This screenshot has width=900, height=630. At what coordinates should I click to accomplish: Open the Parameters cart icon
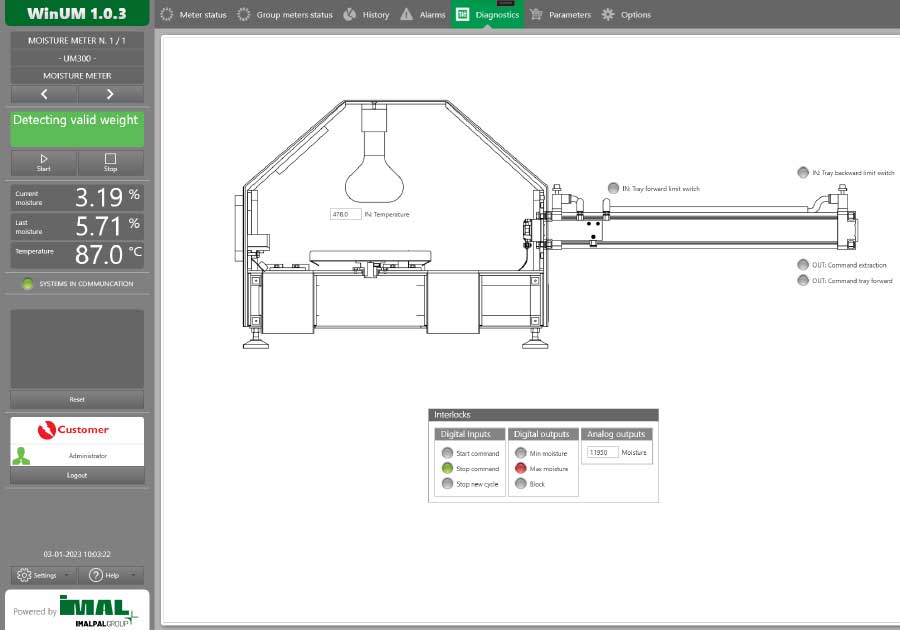coord(537,15)
